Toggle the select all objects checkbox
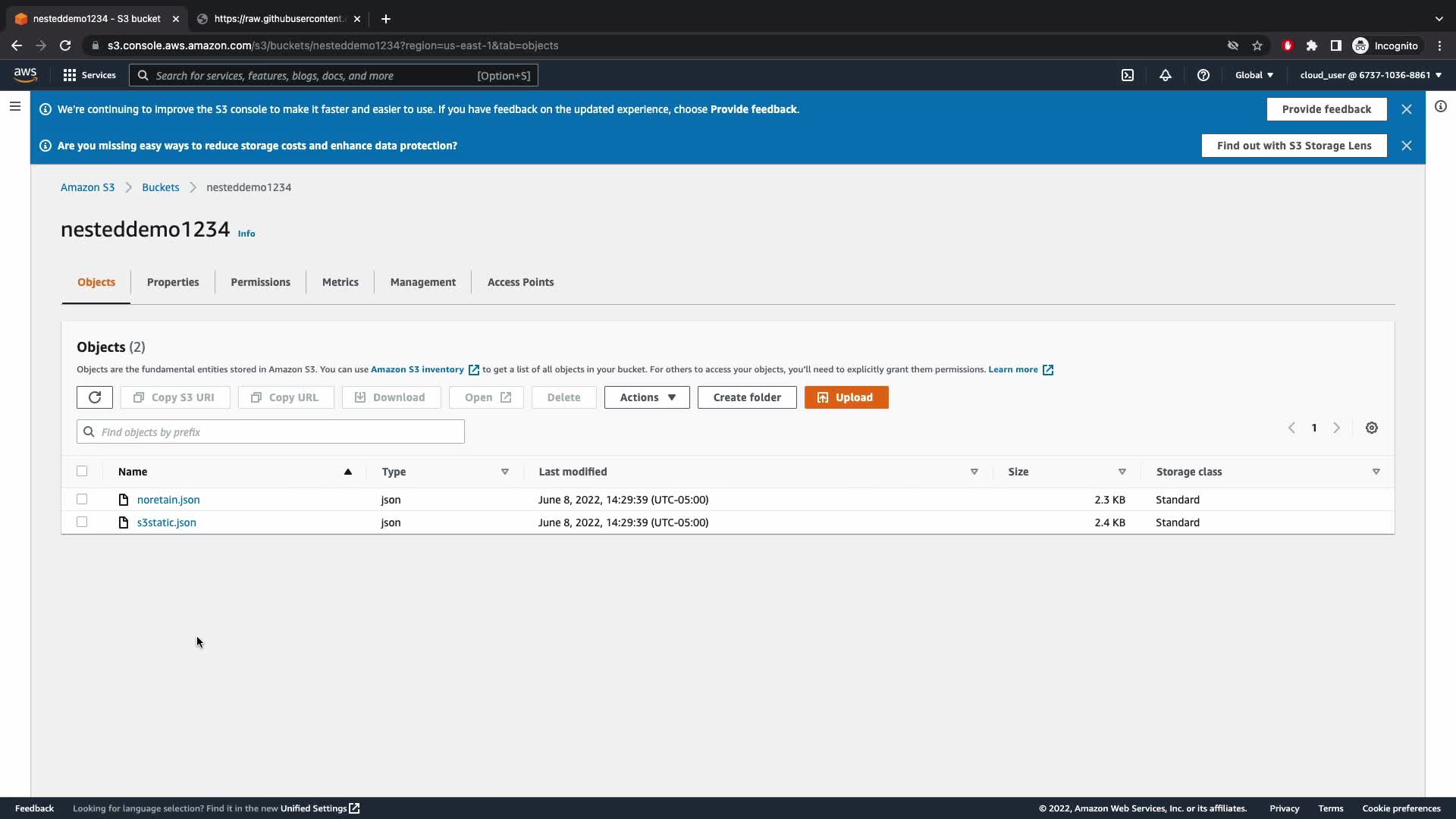This screenshot has width=1456, height=819. (82, 471)
